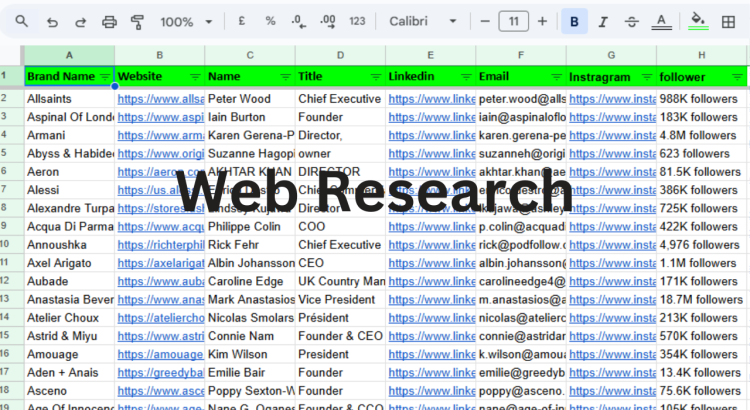Image resolution: width=750 pixels, height=410 pixels.
Task: Decrease decimal places
Action: tap(298, 22)
